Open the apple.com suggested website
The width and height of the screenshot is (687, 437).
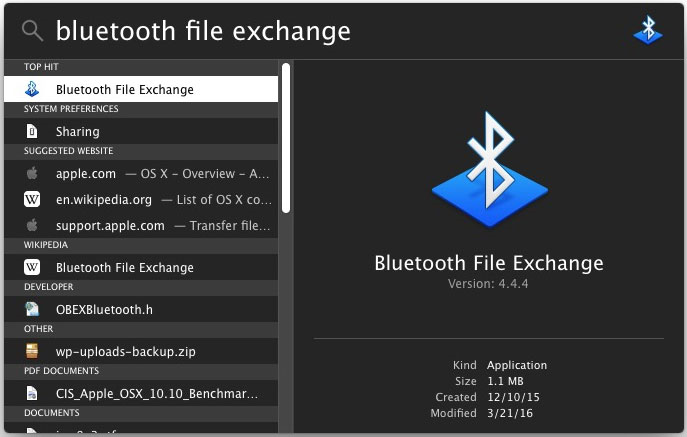pos(141,173)
